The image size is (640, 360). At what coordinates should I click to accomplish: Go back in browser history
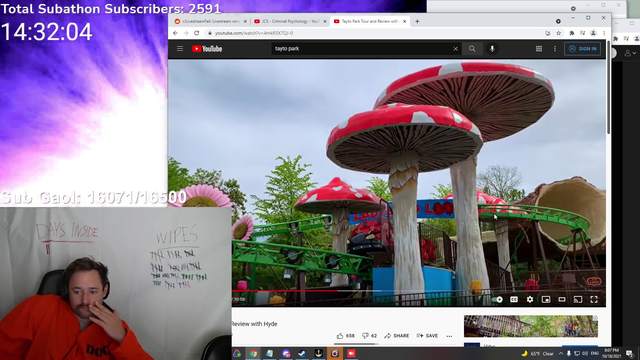(176, 33)
